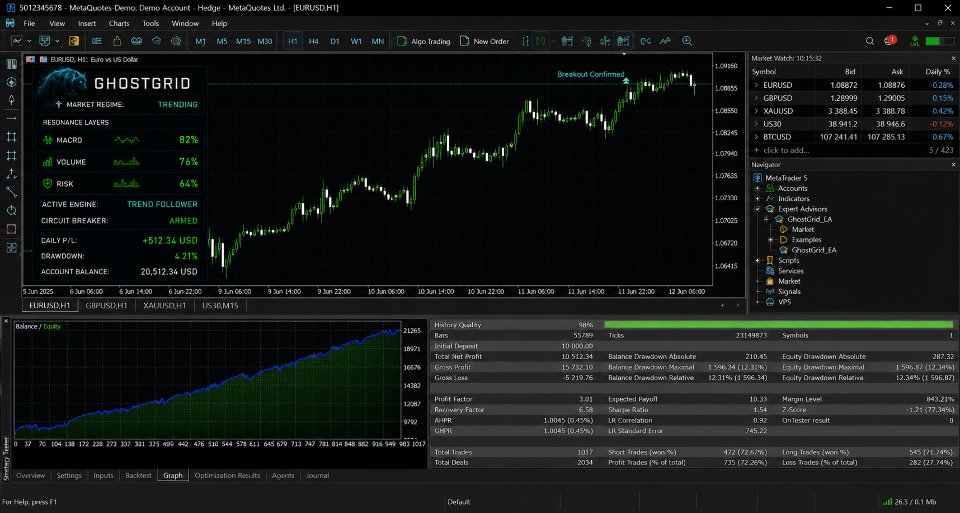Switch chart to M15 timeframe
The image size is (960, 513).
(x=243, y=42)
